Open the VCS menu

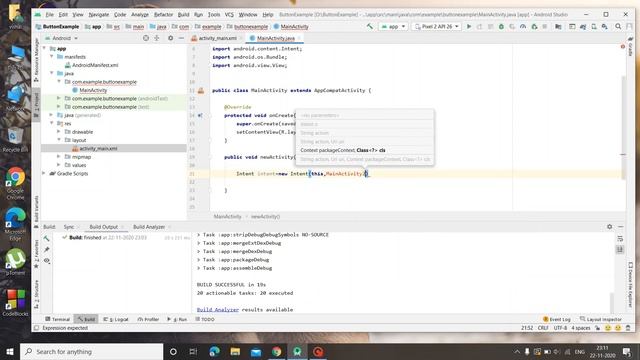229,14
